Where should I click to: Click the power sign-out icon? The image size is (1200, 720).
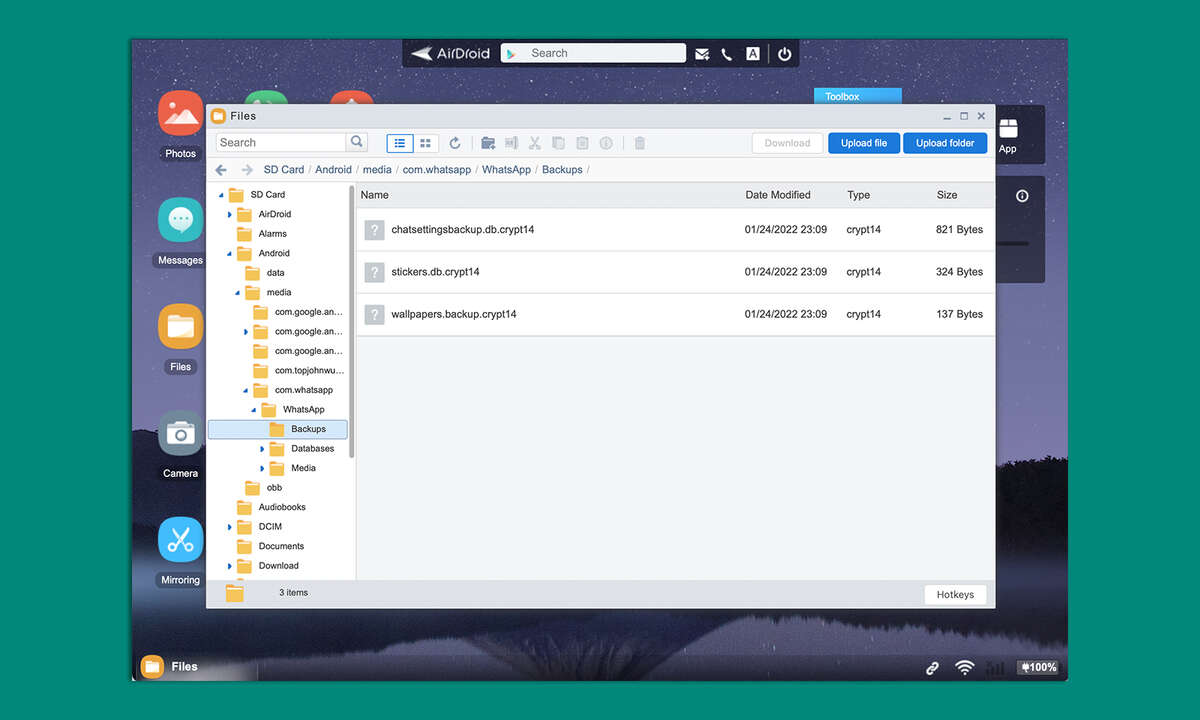tap(784, 54)
